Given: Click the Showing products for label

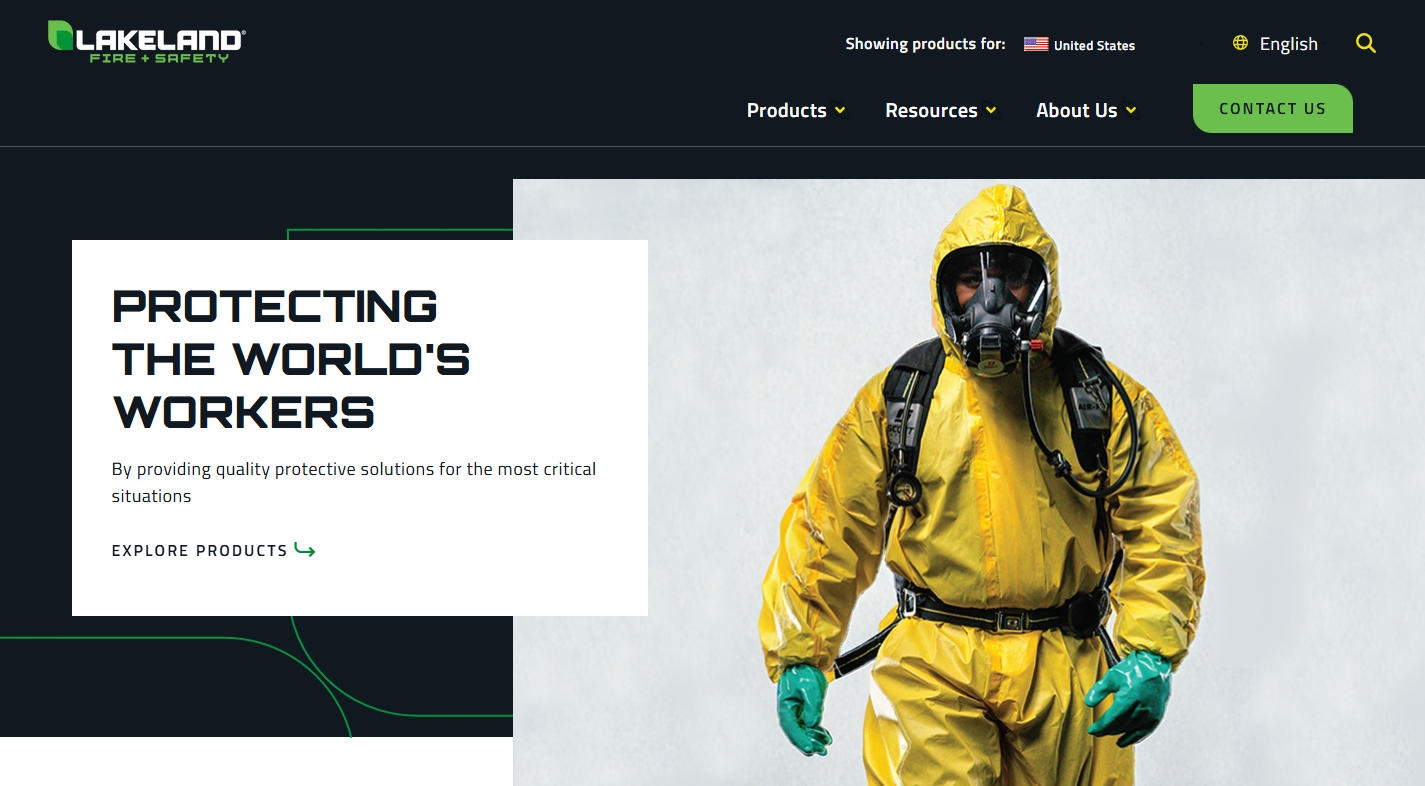Looking at the screenshot, I should point(925,43).
